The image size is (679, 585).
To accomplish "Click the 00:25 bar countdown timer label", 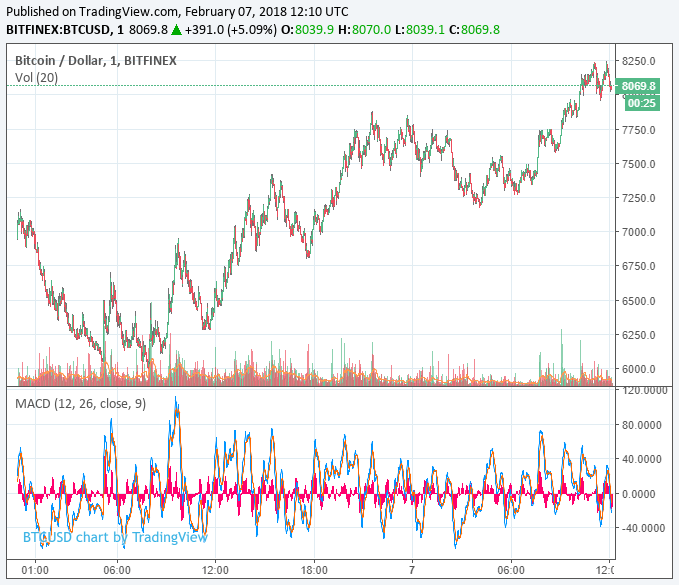I will coord(641,102).
